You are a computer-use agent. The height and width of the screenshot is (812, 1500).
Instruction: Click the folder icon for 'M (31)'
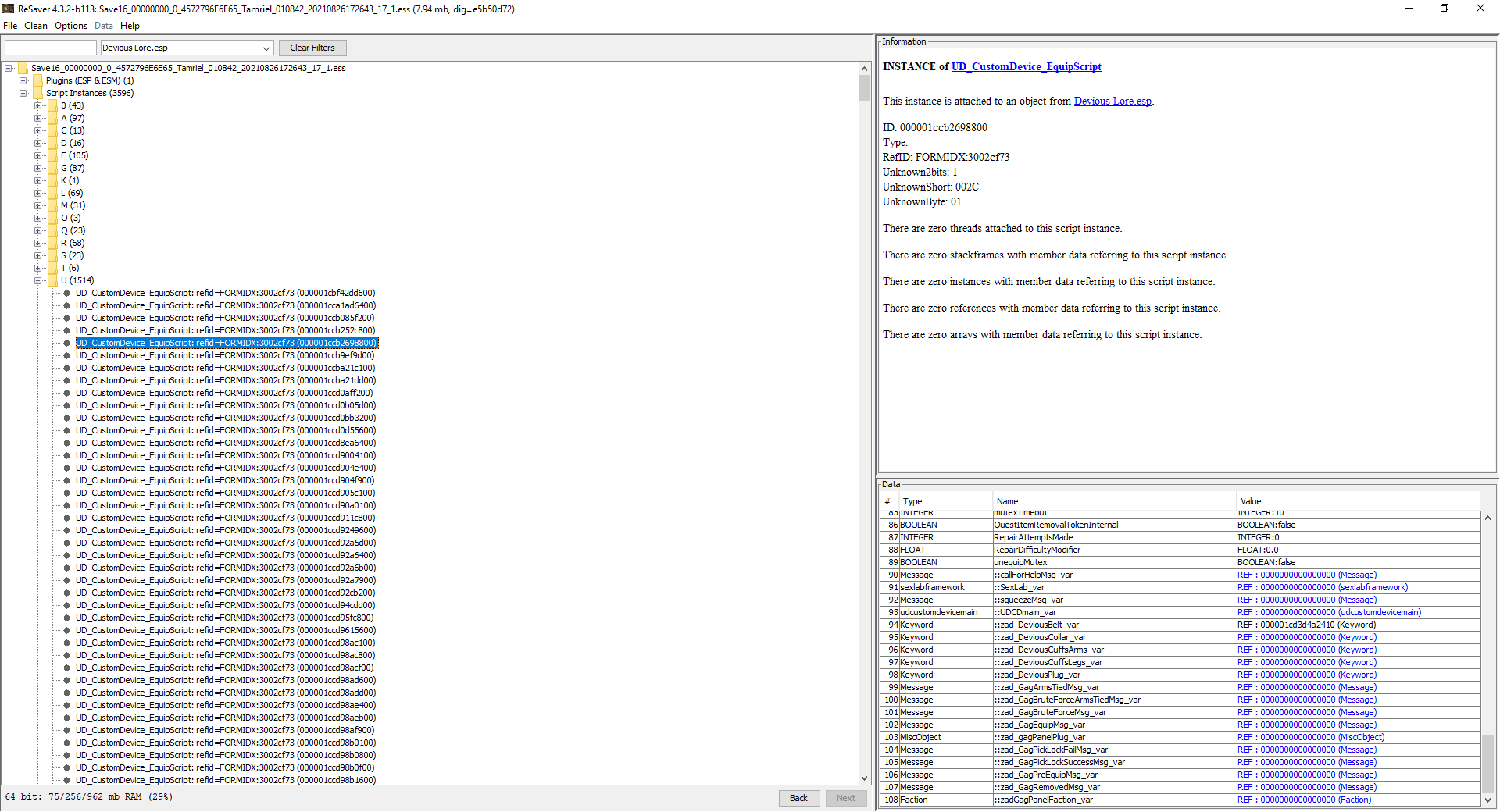(x=52, y=205)
